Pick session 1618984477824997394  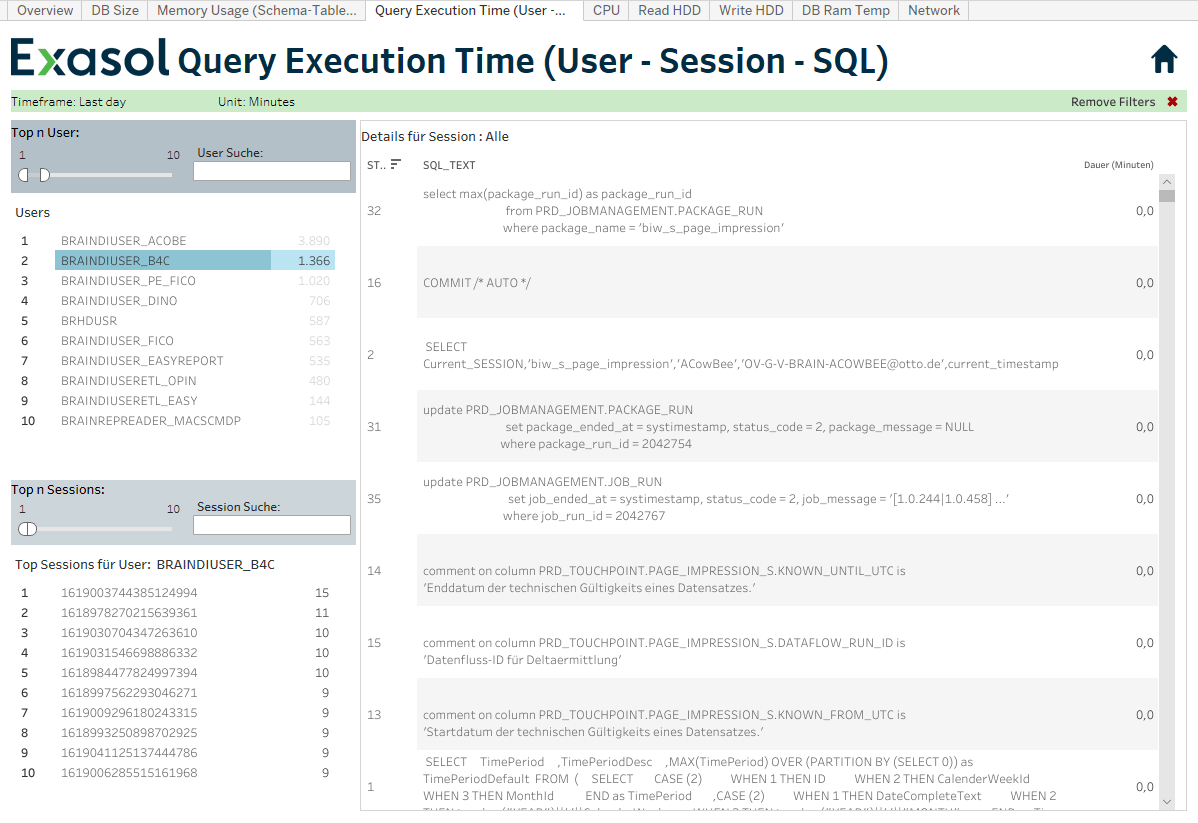pyautogui.click(x=129, y=672)
